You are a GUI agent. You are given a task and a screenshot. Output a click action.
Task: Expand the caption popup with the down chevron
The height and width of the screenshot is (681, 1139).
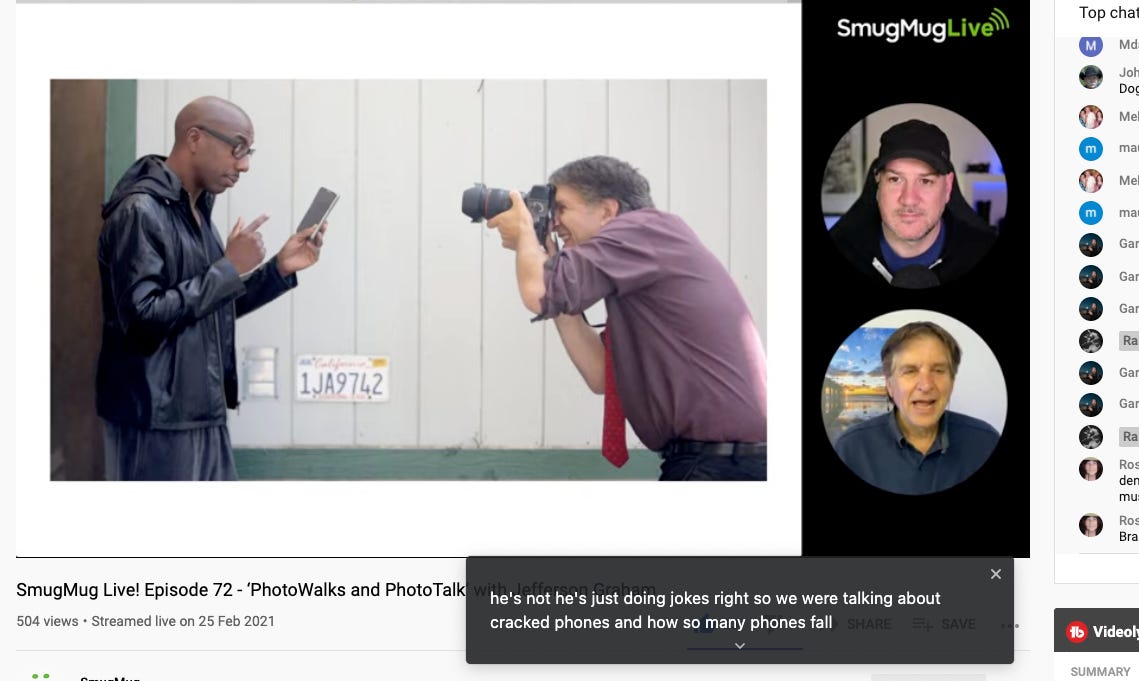coord(739,645)
